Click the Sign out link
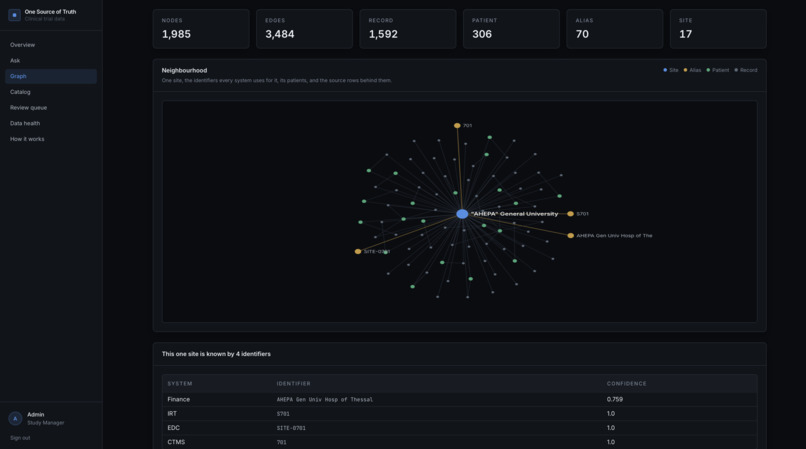Image resolution: width=806 pixels, height=449 pixels. [20, 438]
